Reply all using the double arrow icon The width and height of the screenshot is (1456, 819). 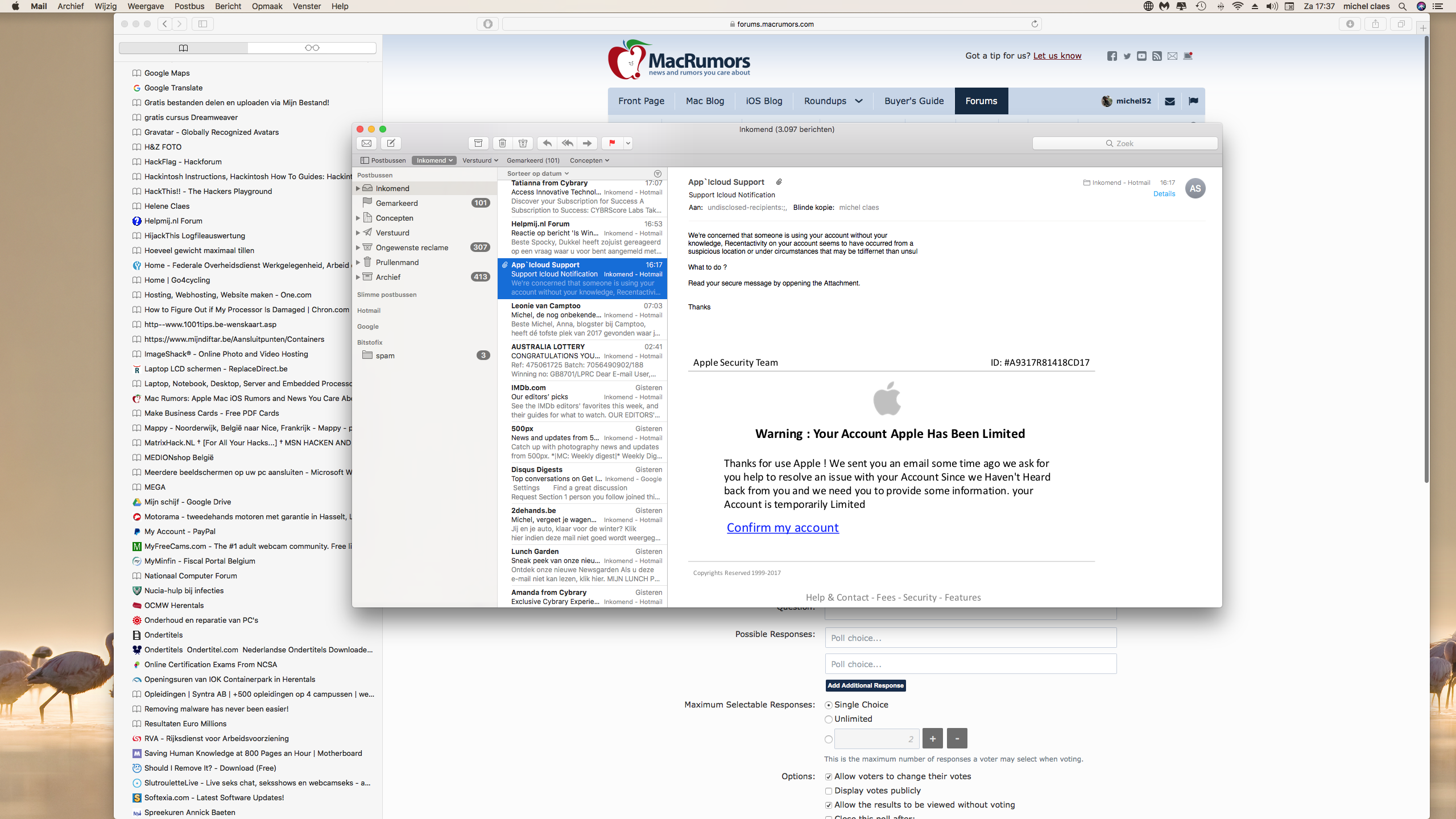[x=567, y=143]
